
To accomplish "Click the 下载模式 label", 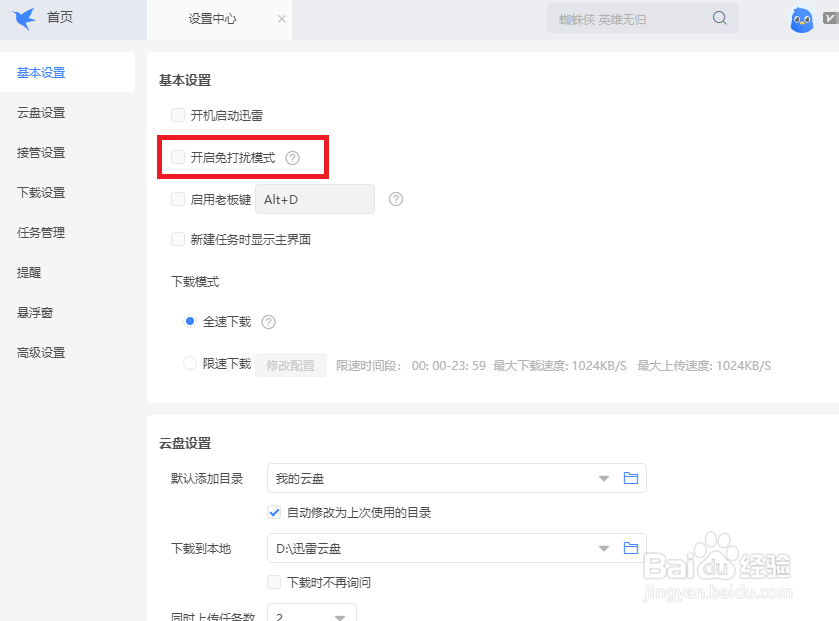I will (x=195, y=282).
